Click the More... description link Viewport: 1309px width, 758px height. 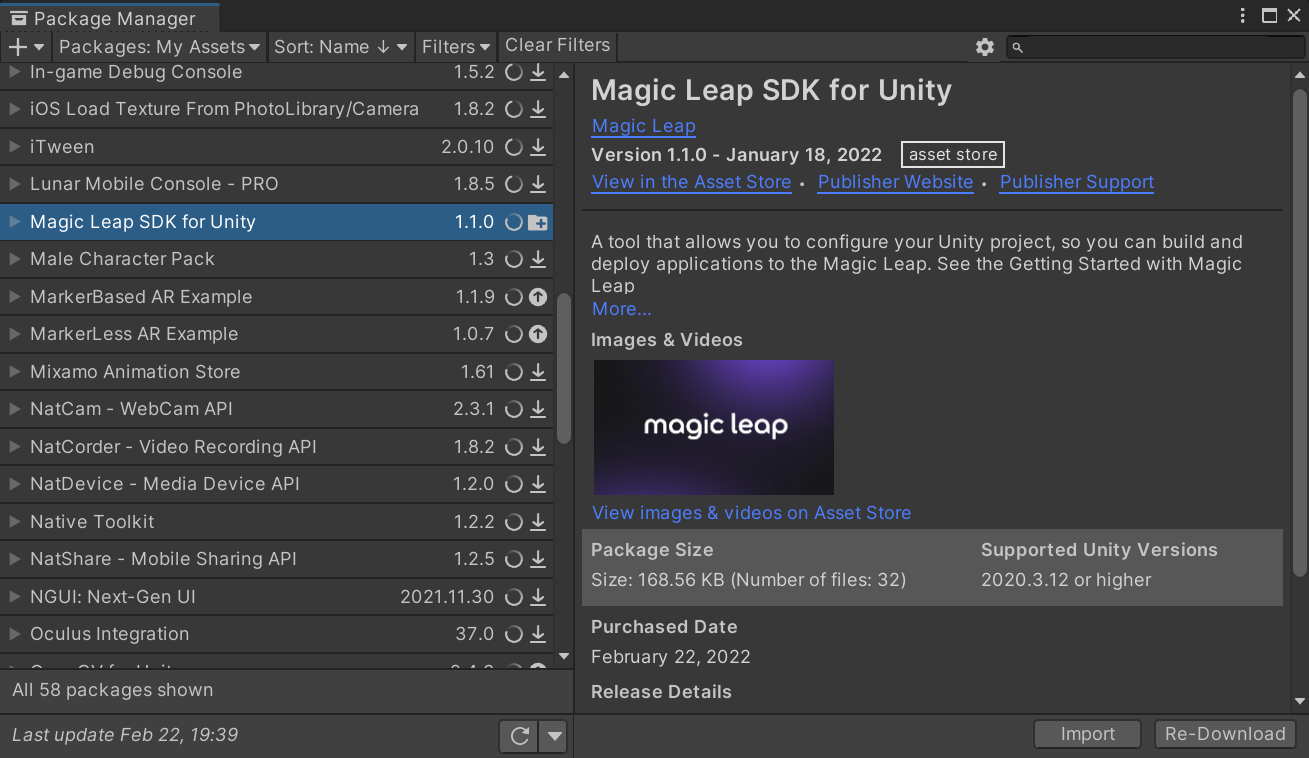coord(622,309)
